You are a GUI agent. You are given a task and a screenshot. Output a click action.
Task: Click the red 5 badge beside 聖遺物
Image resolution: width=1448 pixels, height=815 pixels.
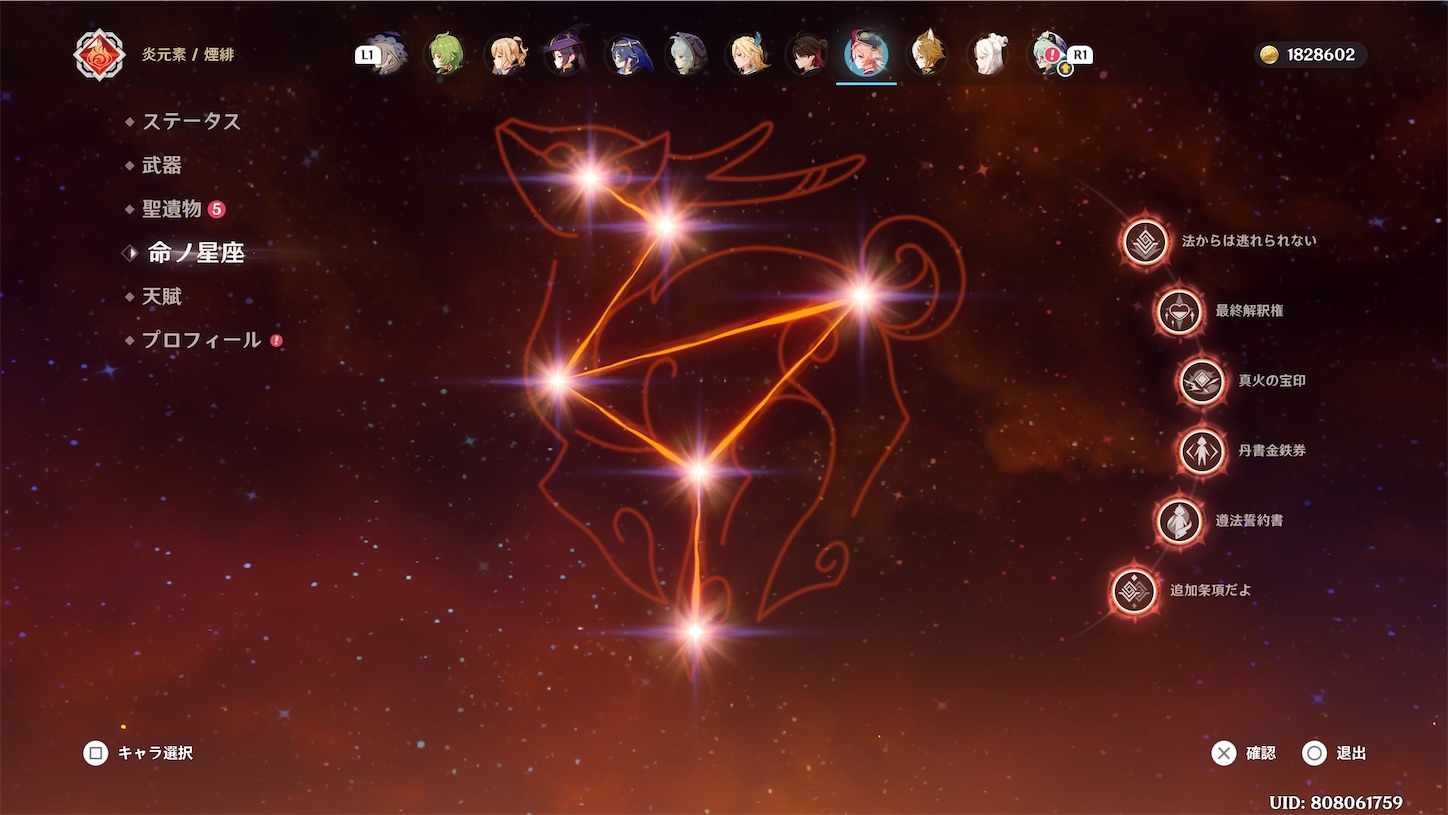pos(217,209)
